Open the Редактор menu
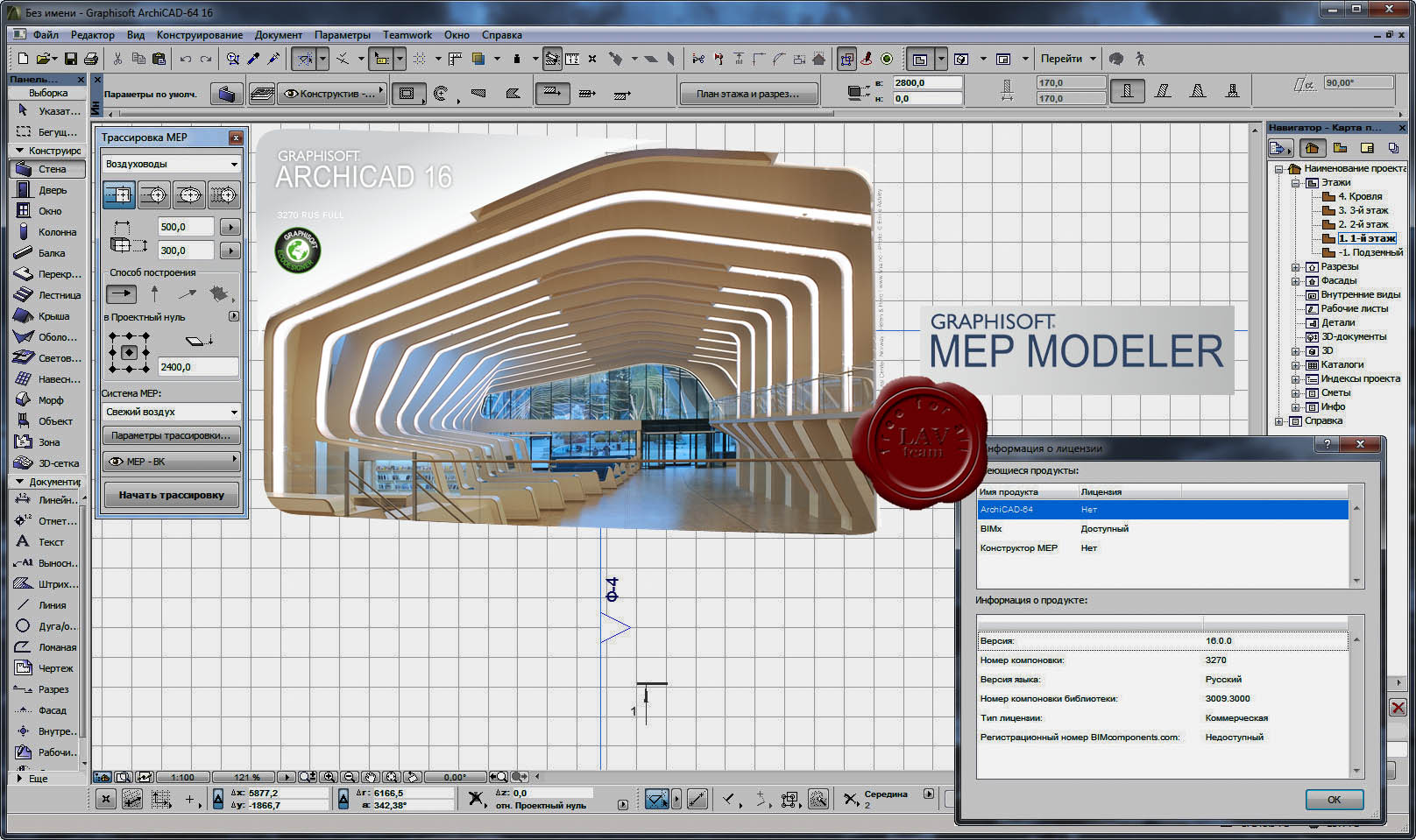Screen dimensions: 1416x840 (x=93, y=35)
